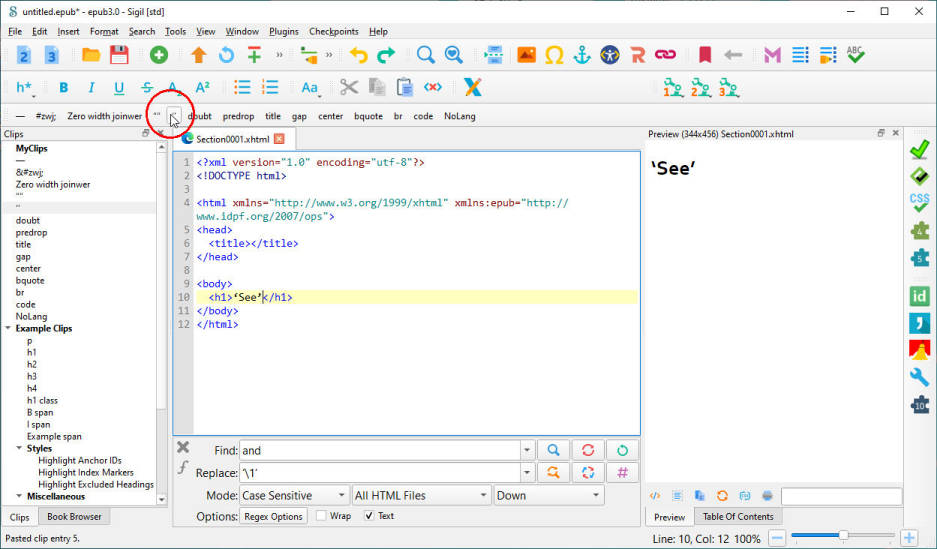Click the Undo arrow icon
937x549 pixels.
coord(358,55)
